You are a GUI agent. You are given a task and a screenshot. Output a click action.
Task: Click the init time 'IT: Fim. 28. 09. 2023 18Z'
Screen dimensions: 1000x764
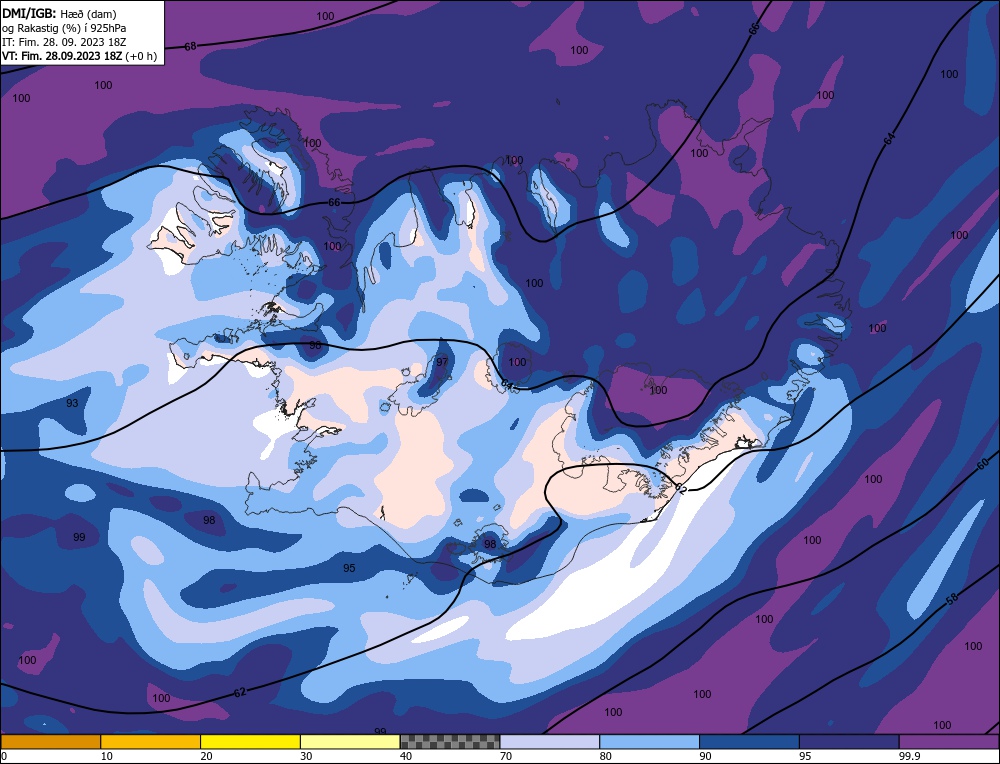click(64, 42)
